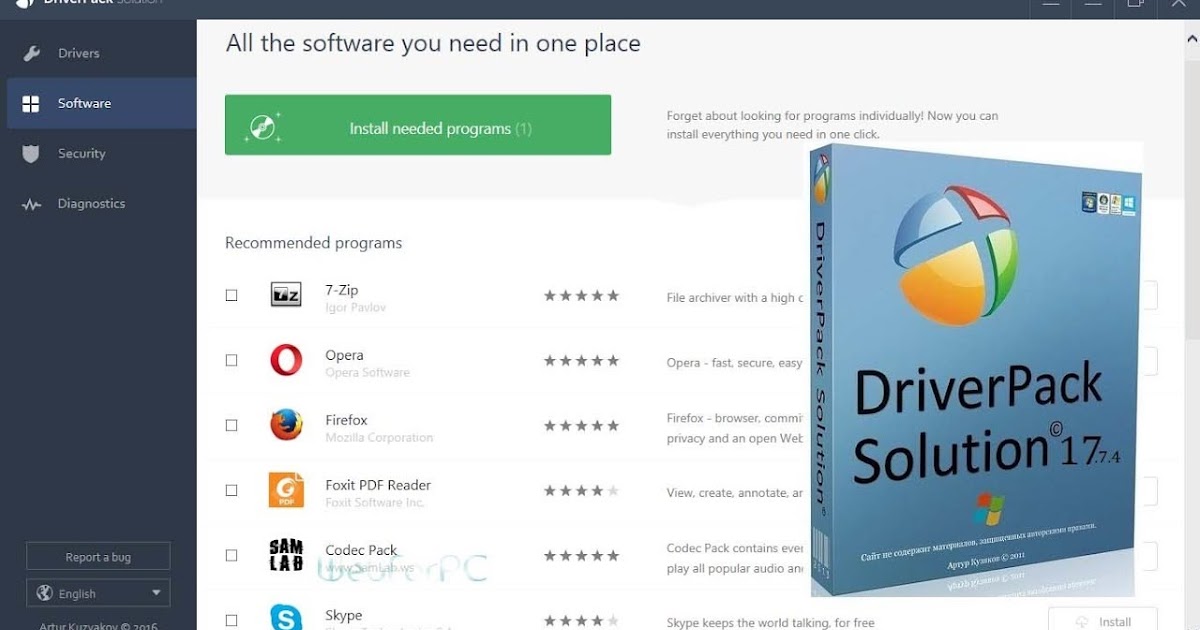Click Install needed programs button
1200x630 pixels.
point(418,125)
